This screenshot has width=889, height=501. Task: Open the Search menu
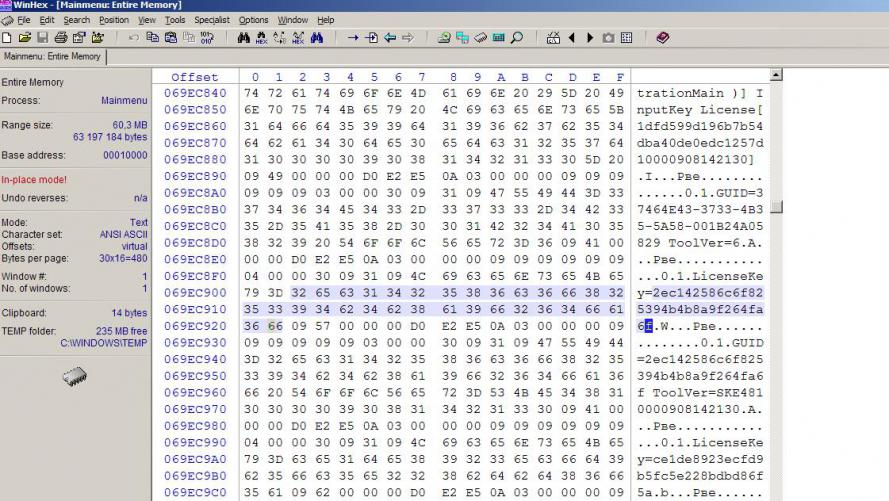pyautogui.click(x=77, y=20)
